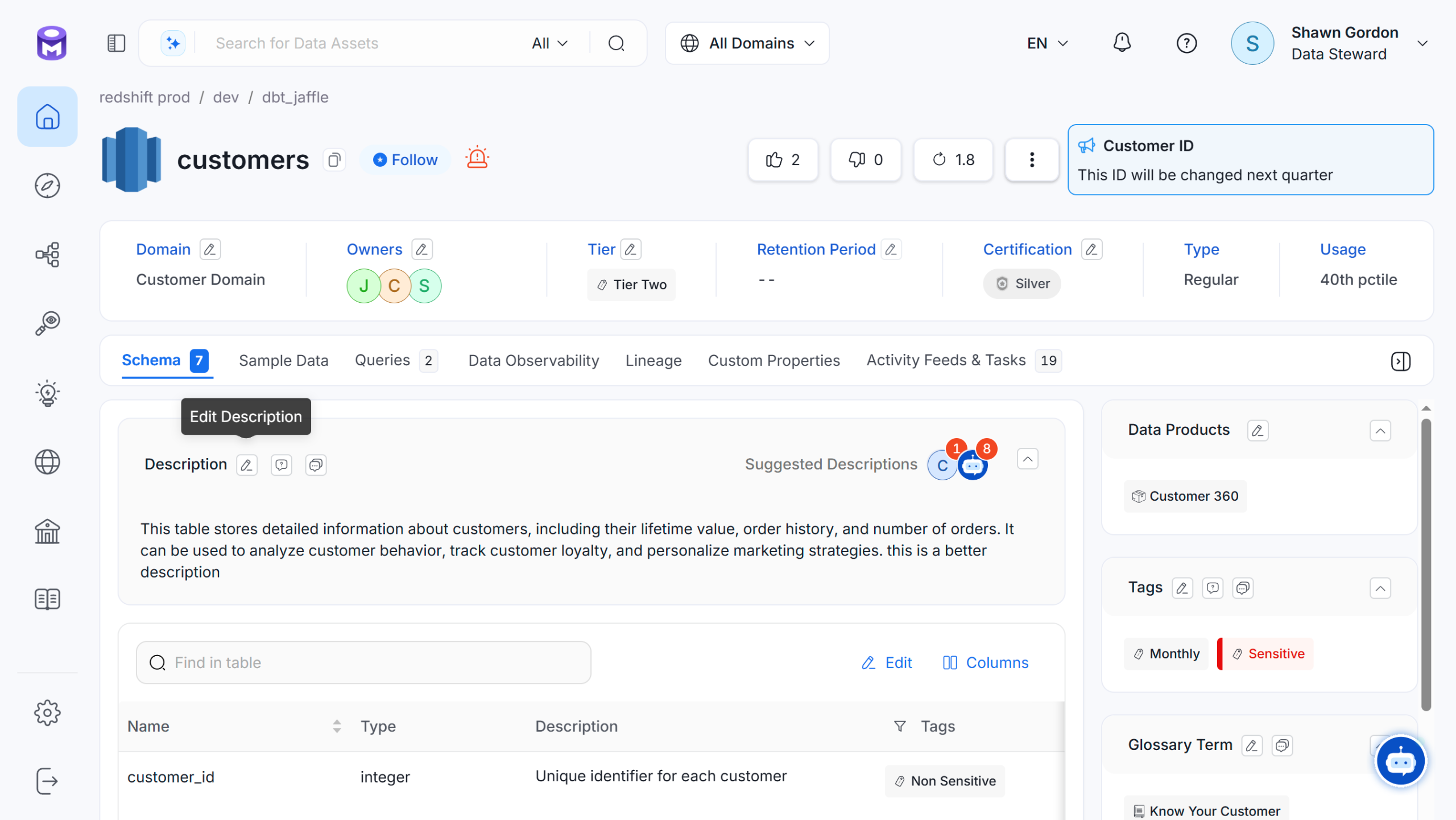Toggle the left sidebar collapse icon

pyautogui.click(x=116, y=43)
